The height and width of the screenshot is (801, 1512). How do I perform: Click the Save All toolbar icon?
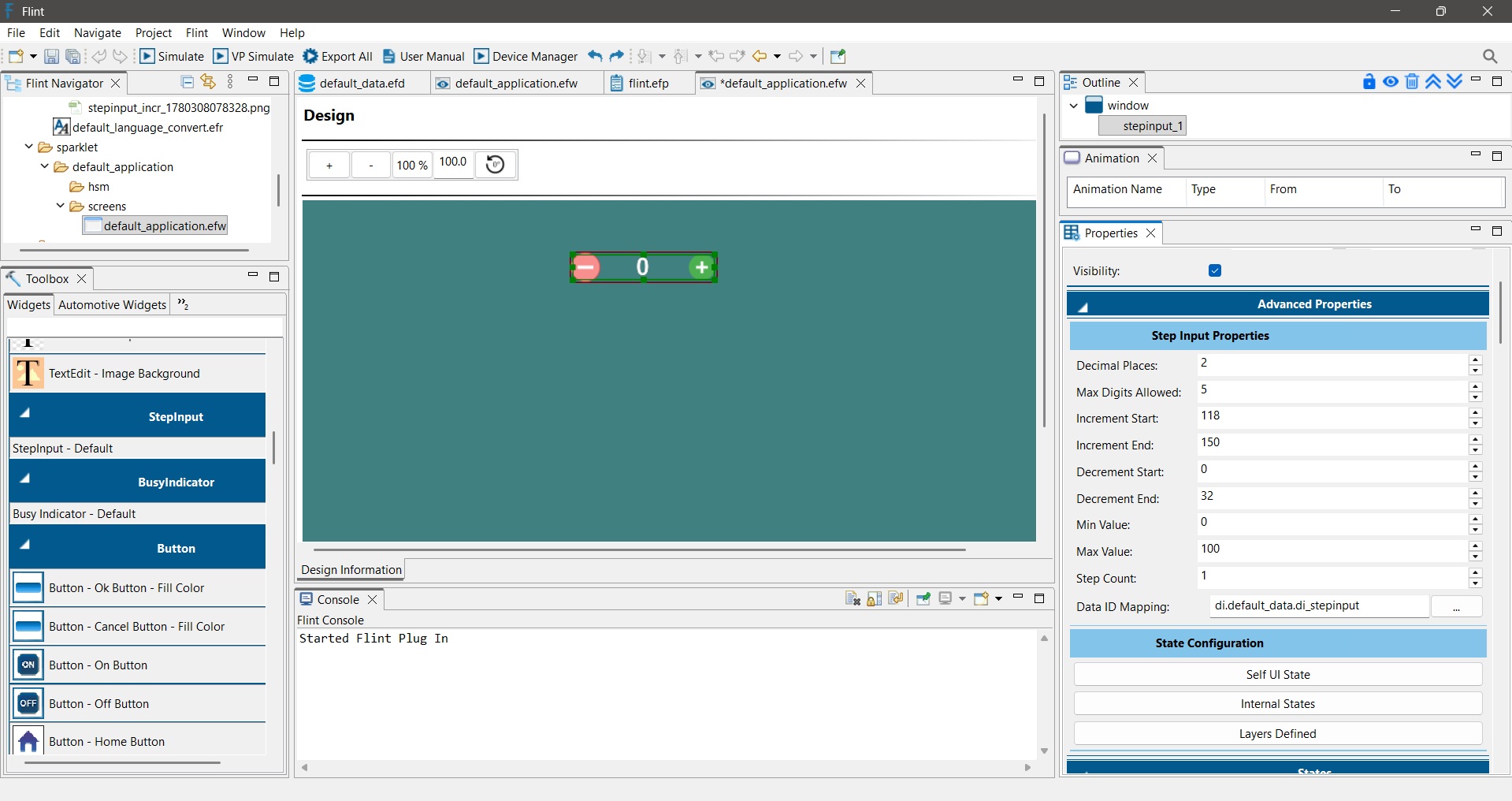point(73,56)
